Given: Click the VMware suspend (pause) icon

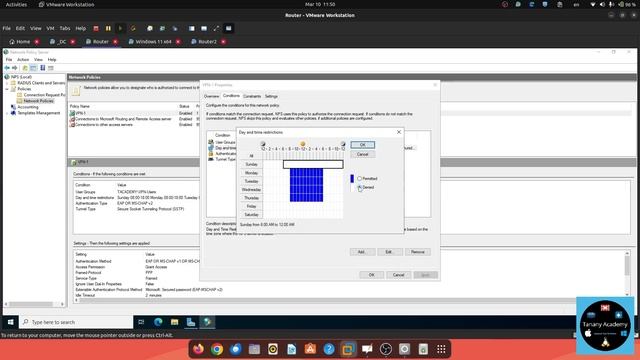Looking at the screenshot, I should [108, 28].
